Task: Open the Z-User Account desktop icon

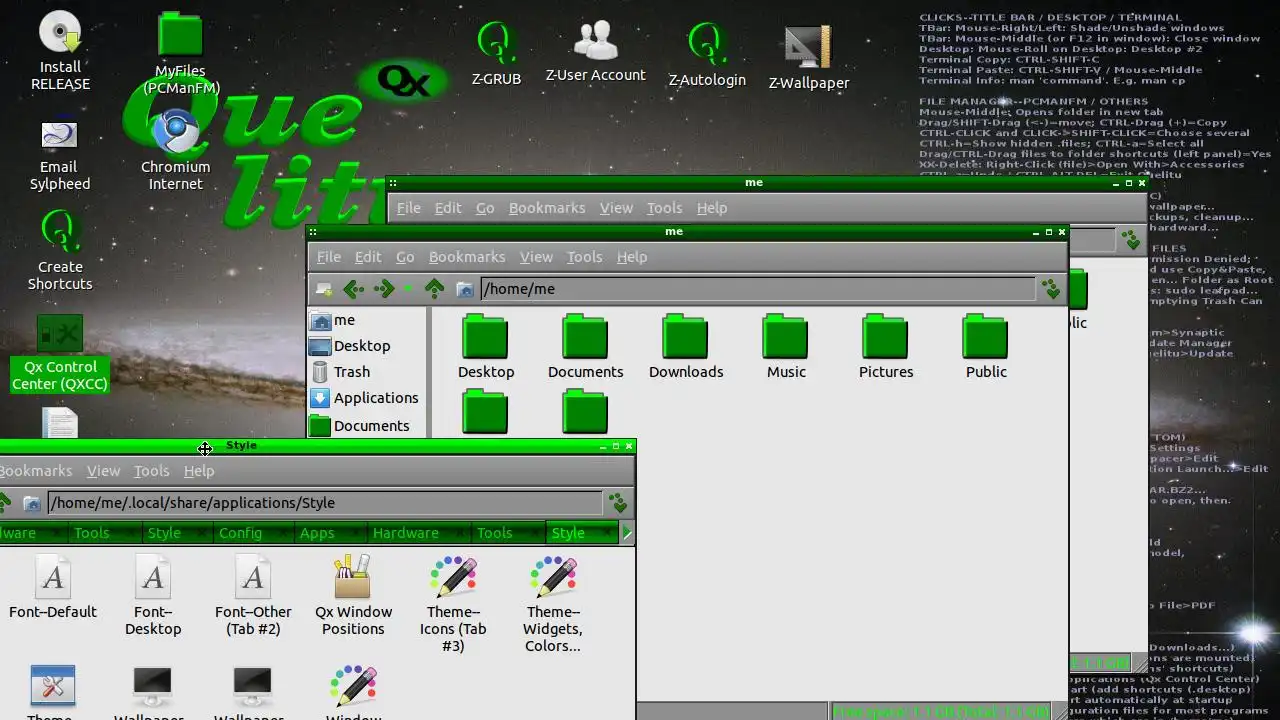Action: coord(596,52)
